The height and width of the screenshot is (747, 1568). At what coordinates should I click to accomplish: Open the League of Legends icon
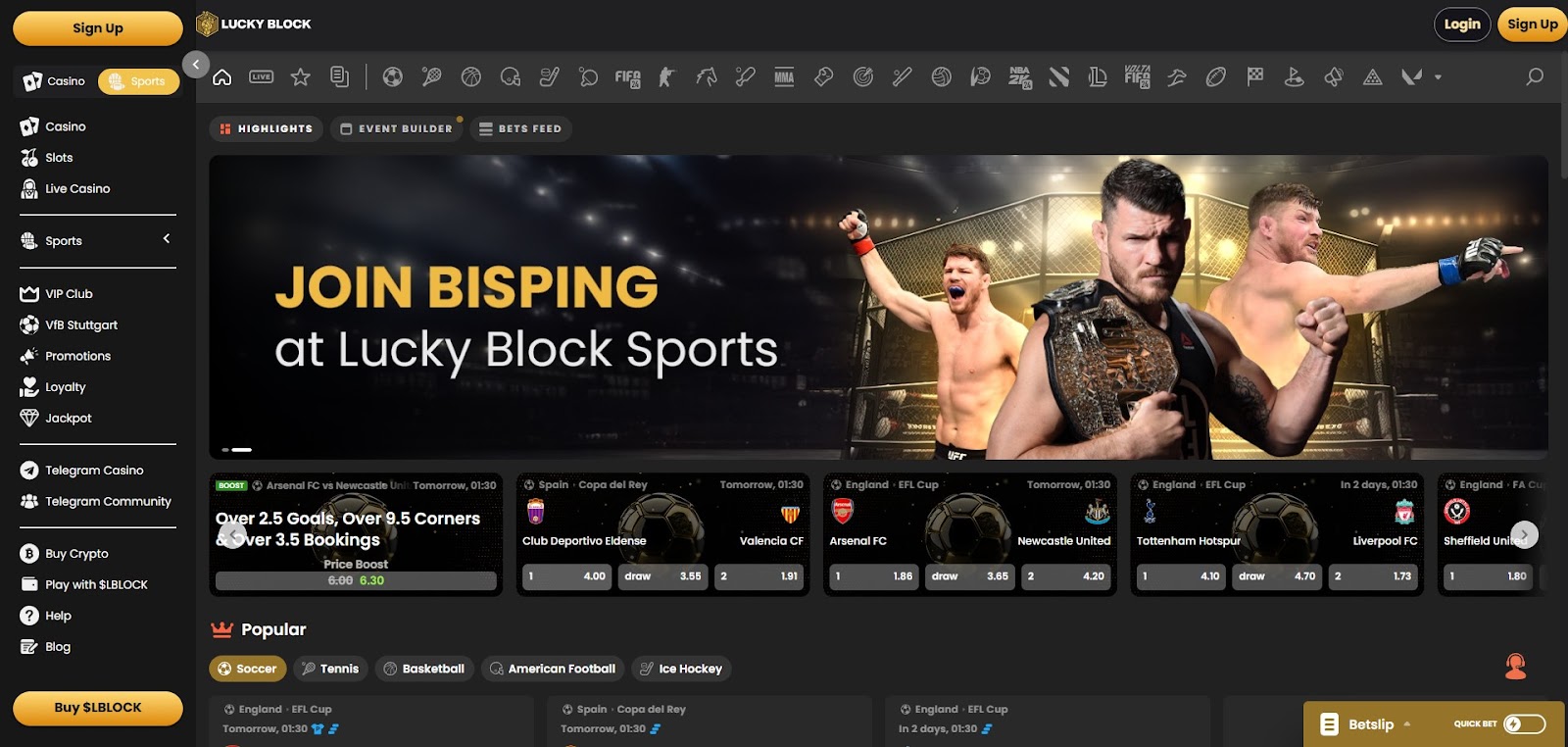[1098, 76]
